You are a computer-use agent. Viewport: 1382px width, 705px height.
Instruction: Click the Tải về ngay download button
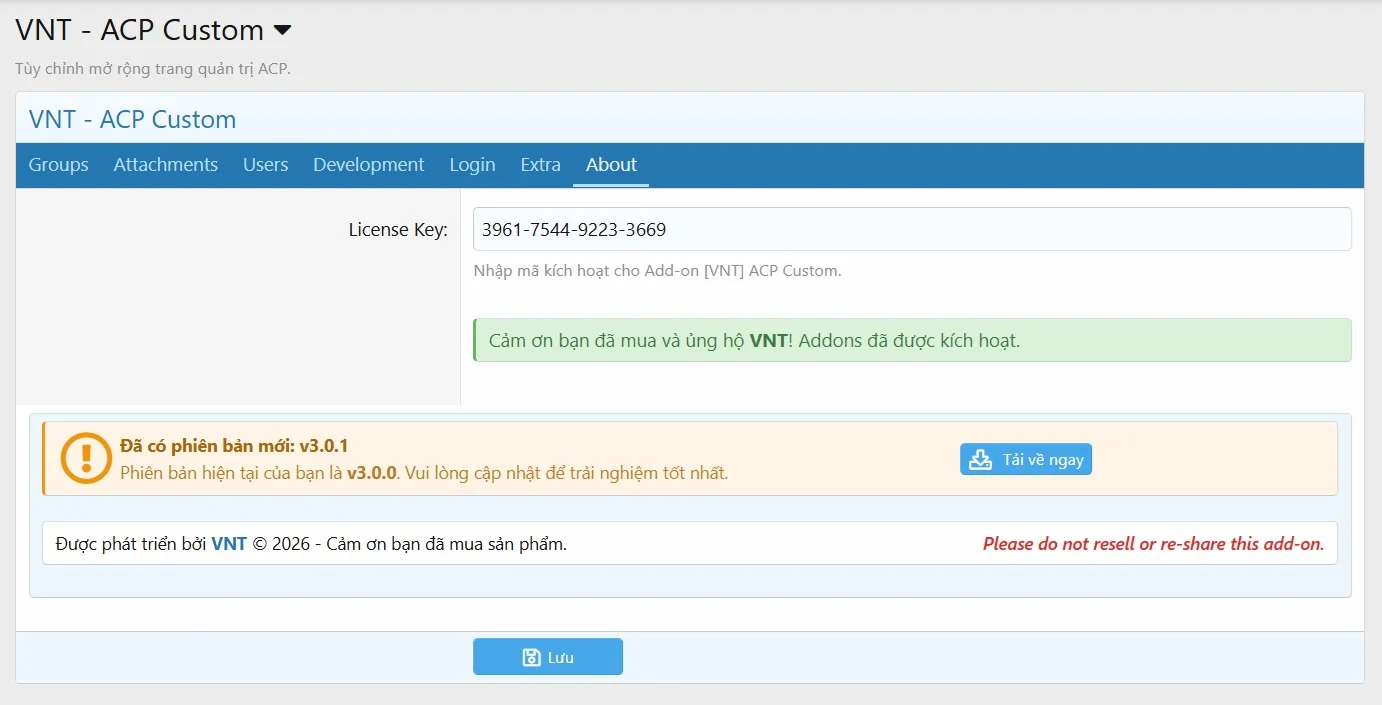pos(1026,459)
